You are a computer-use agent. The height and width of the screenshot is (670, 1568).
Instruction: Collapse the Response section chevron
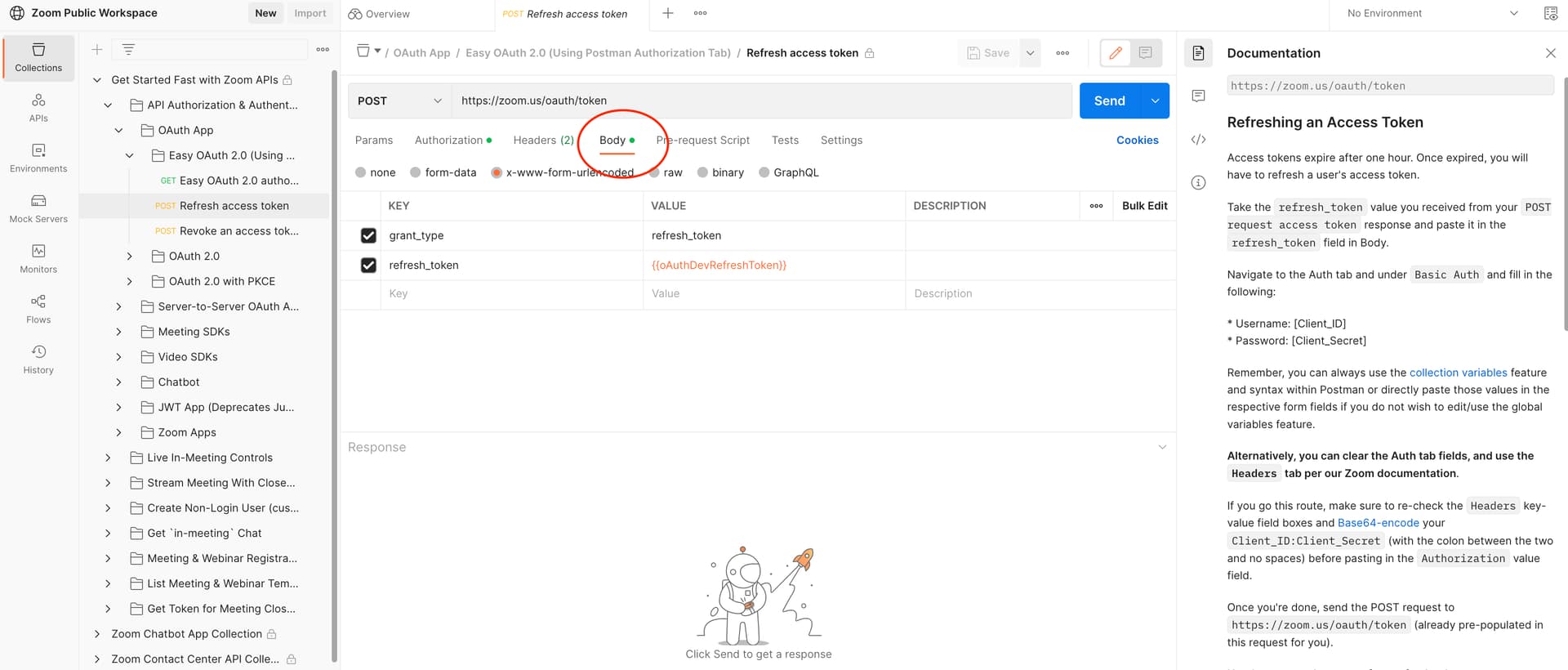click(x=1162, y=447)
